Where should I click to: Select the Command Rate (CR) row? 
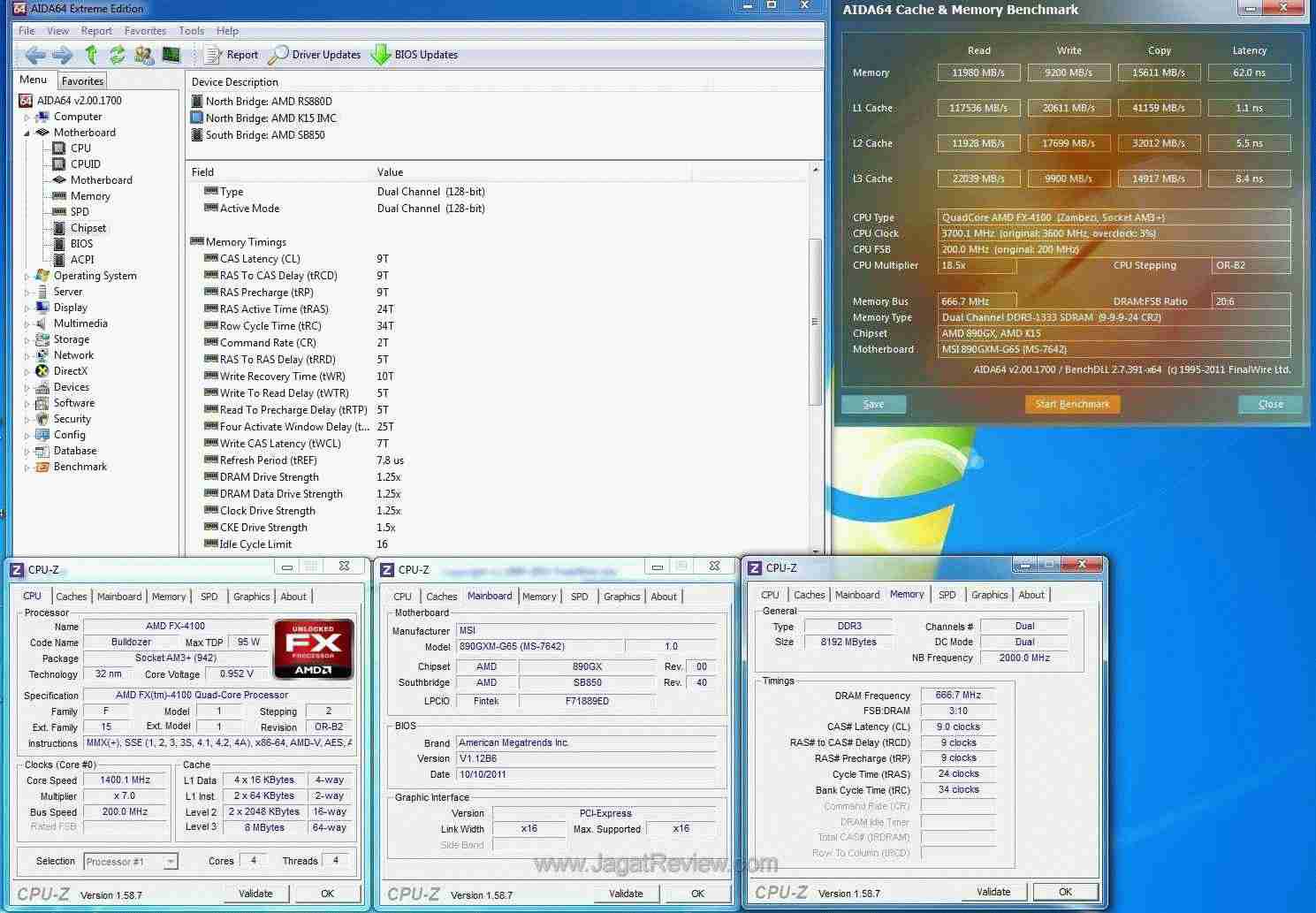[499, 343]
